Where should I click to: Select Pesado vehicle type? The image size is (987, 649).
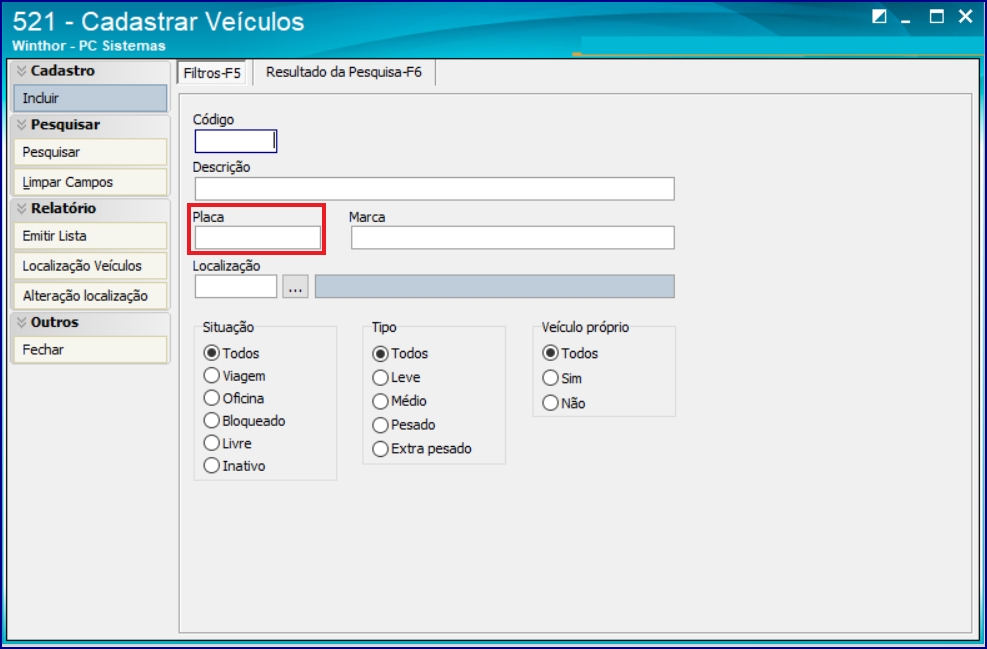tap(404, 426)
